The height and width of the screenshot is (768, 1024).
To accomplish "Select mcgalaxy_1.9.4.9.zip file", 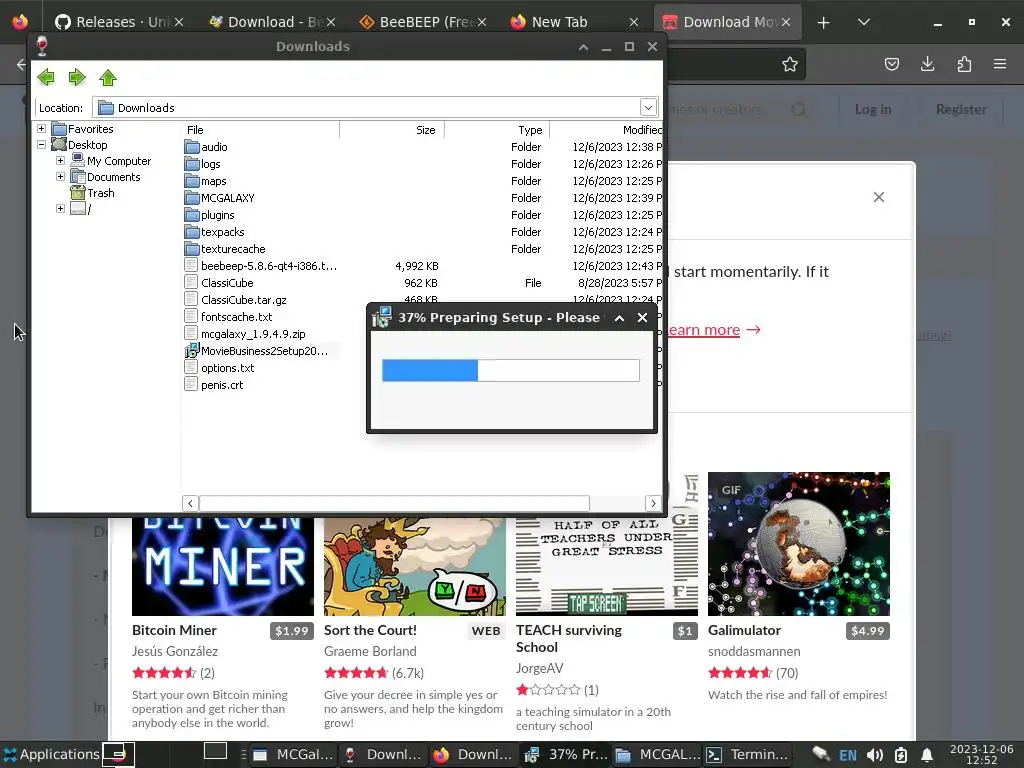I will coord(253,334).
